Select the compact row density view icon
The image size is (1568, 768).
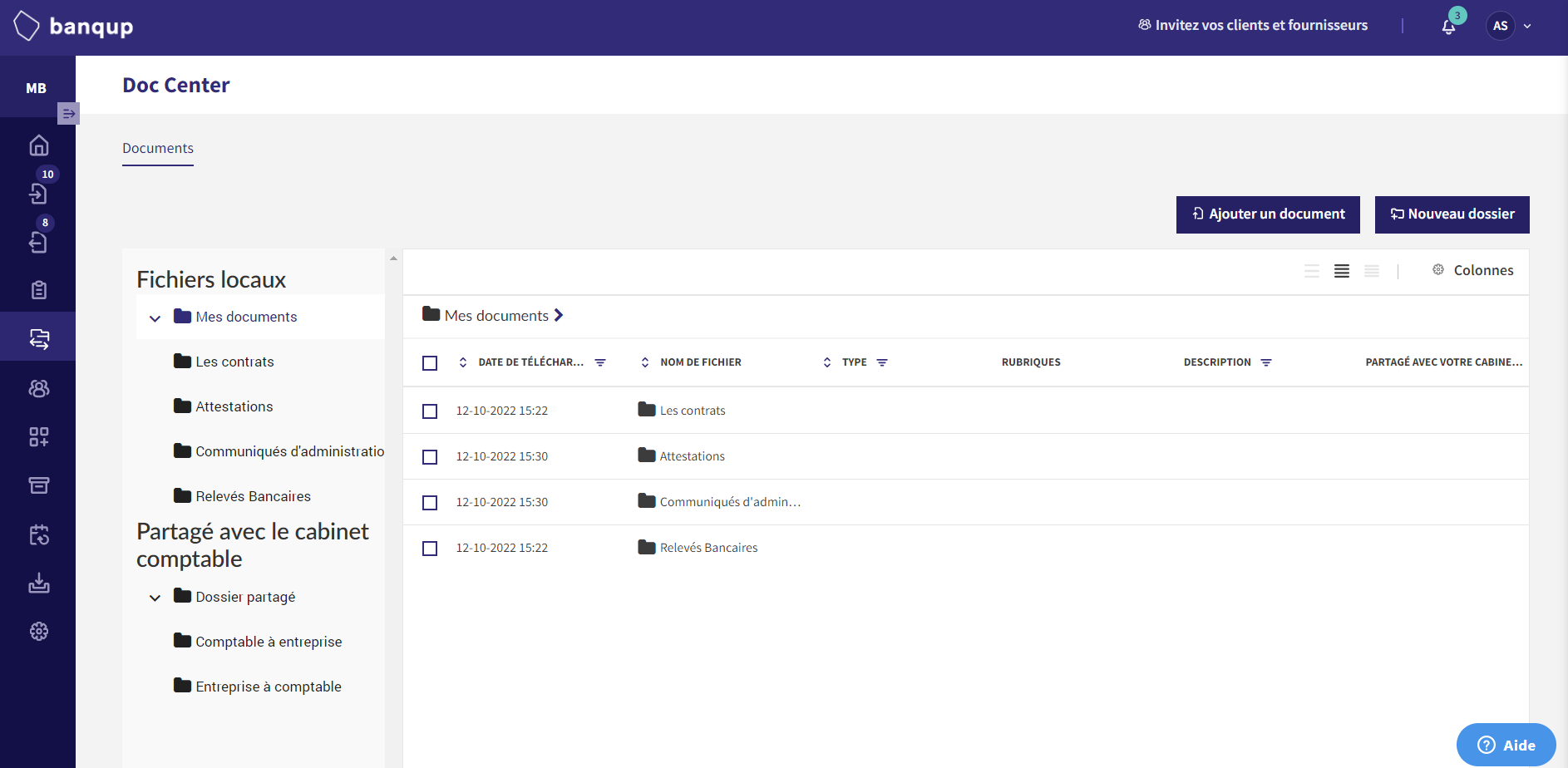pyautogui.click(x=1372, y=271)
